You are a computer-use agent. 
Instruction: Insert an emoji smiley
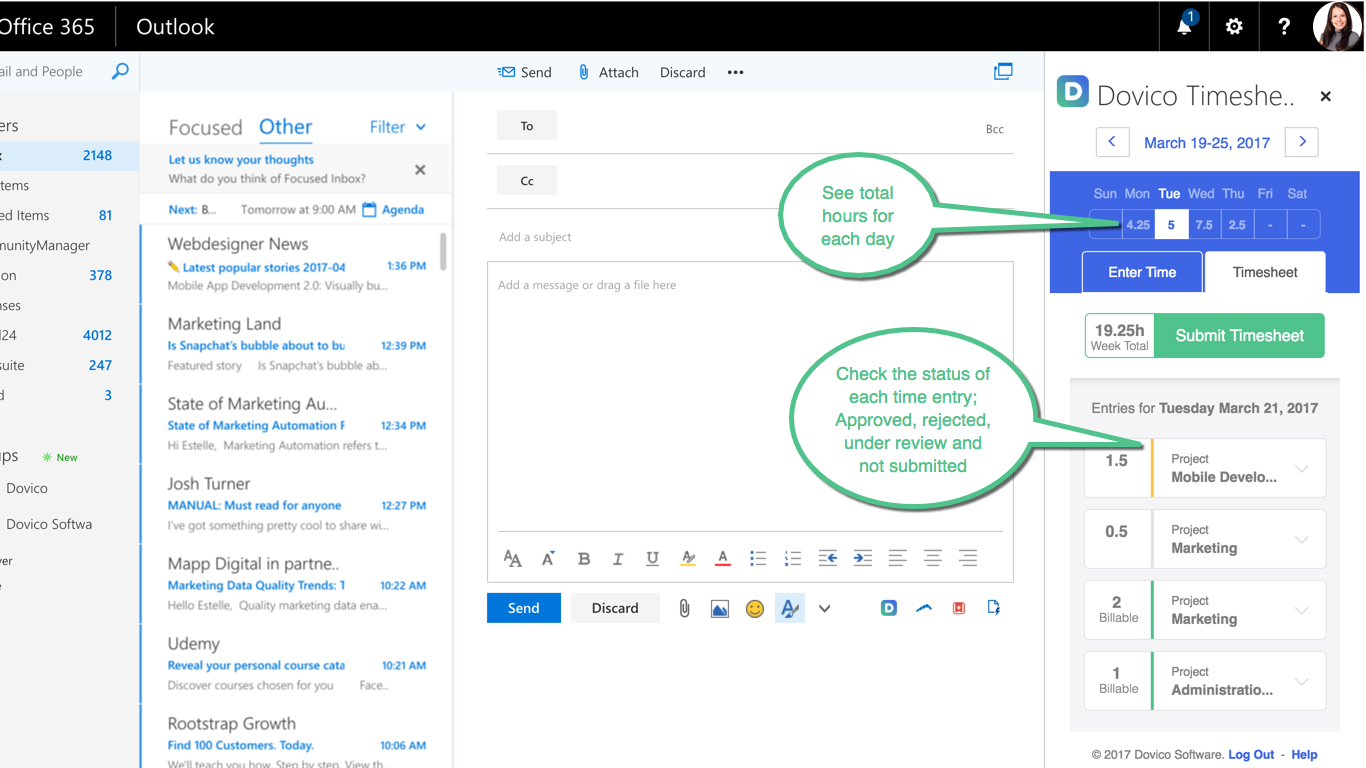click(755, 608)
